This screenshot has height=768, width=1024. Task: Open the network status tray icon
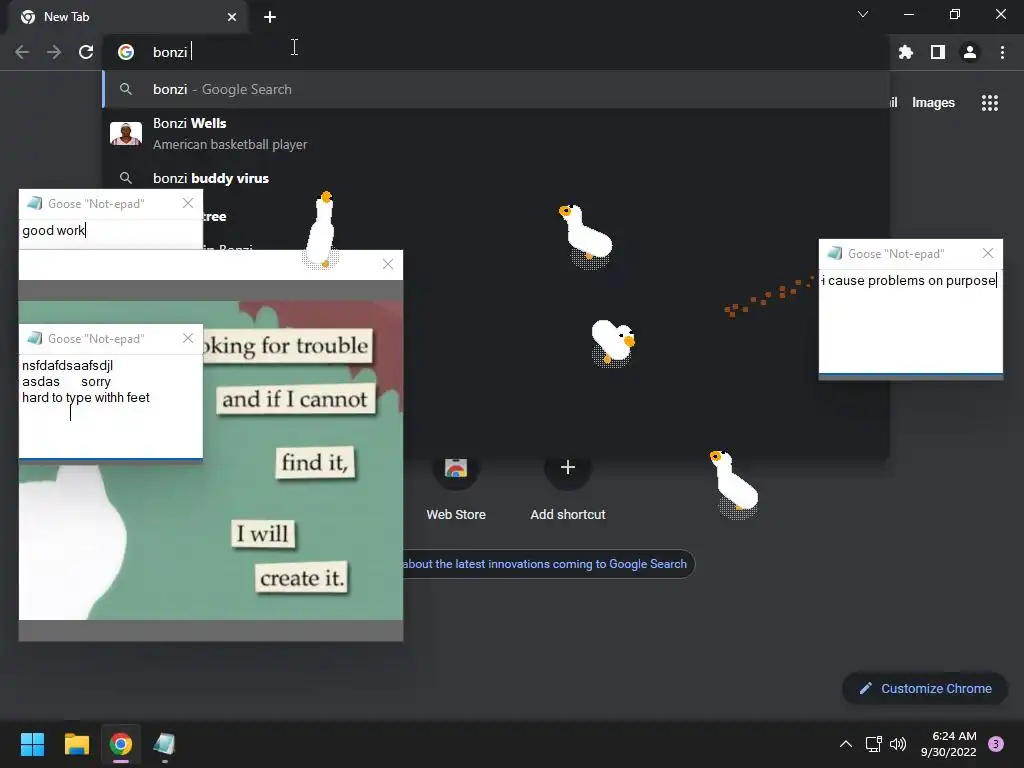[x=873, y=744]
